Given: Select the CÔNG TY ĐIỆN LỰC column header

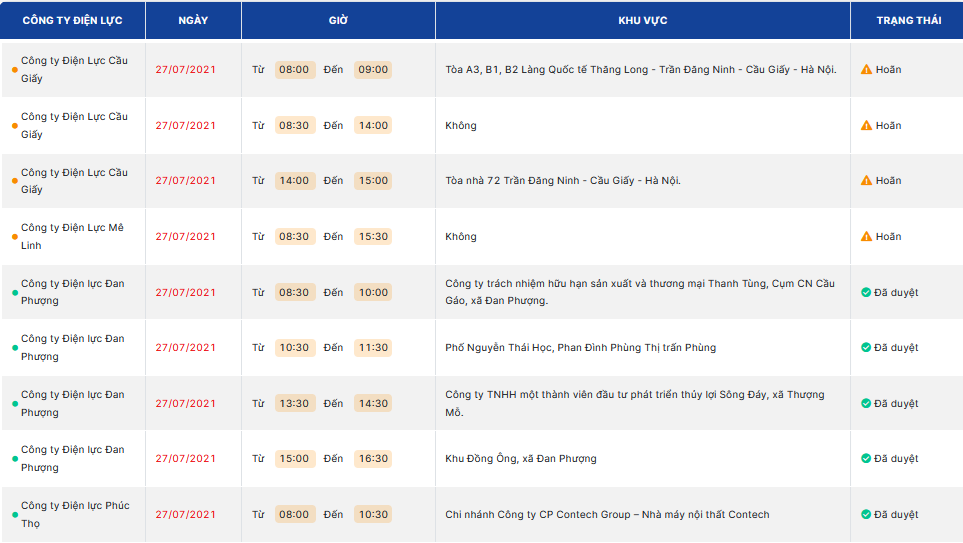Looking at the screenshot, I should [72, 20].
